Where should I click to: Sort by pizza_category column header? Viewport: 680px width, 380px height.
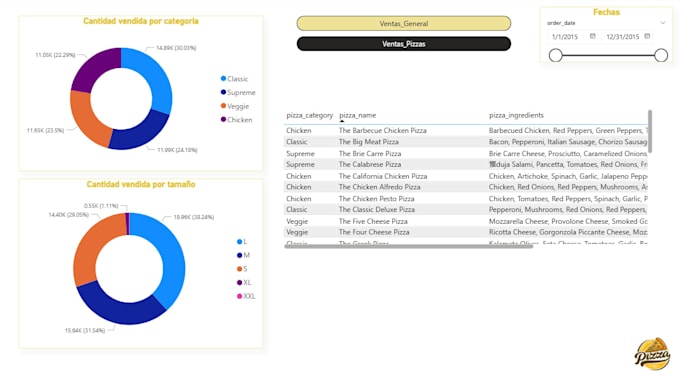pyautogui.click(x=310, y=115)
